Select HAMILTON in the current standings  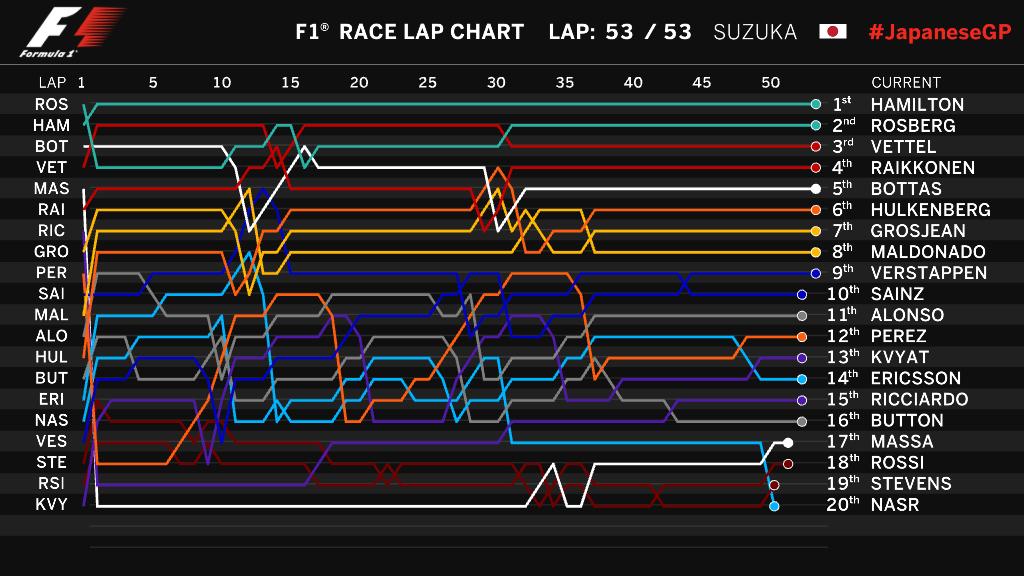917,105
